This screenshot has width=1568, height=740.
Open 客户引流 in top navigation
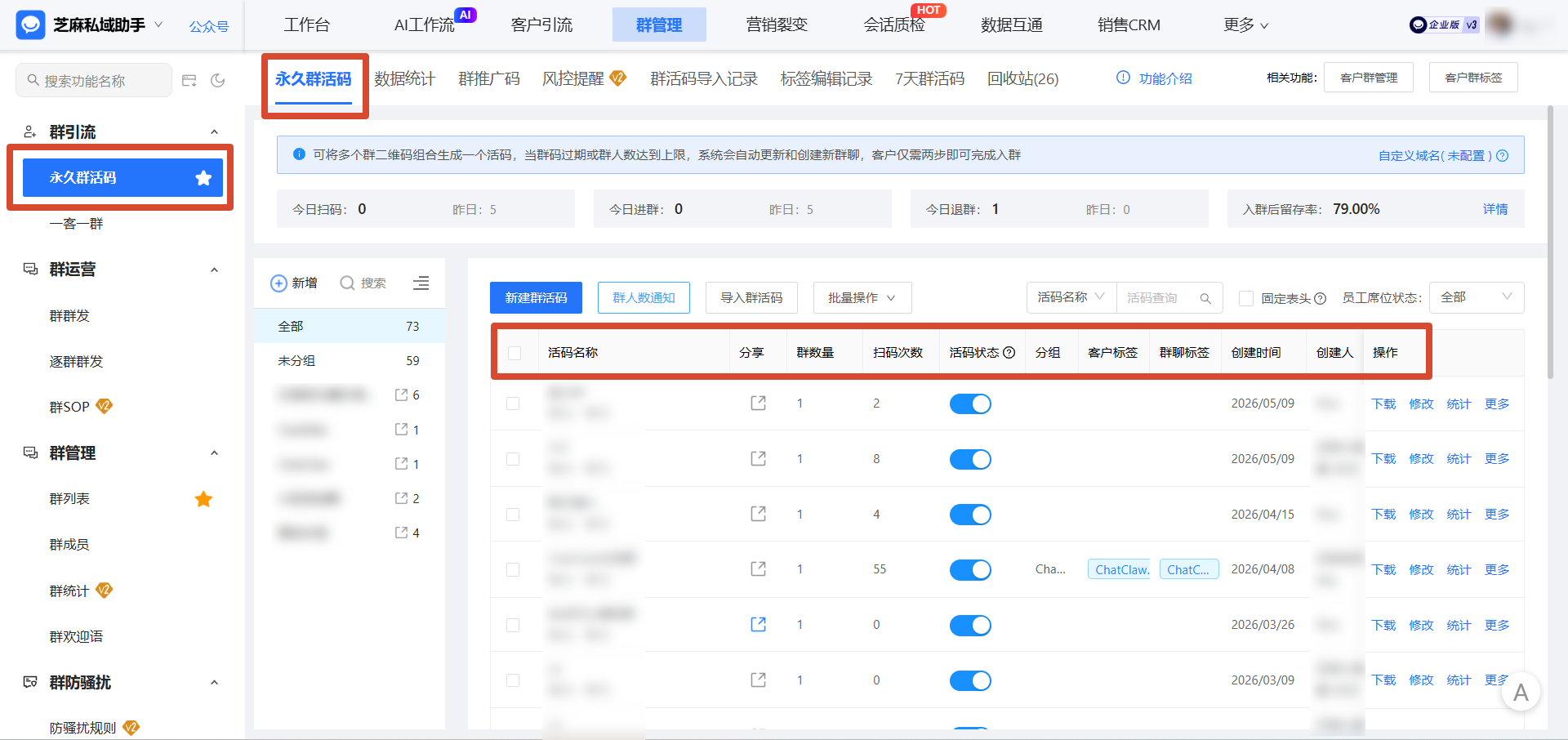tap(541, 25)
